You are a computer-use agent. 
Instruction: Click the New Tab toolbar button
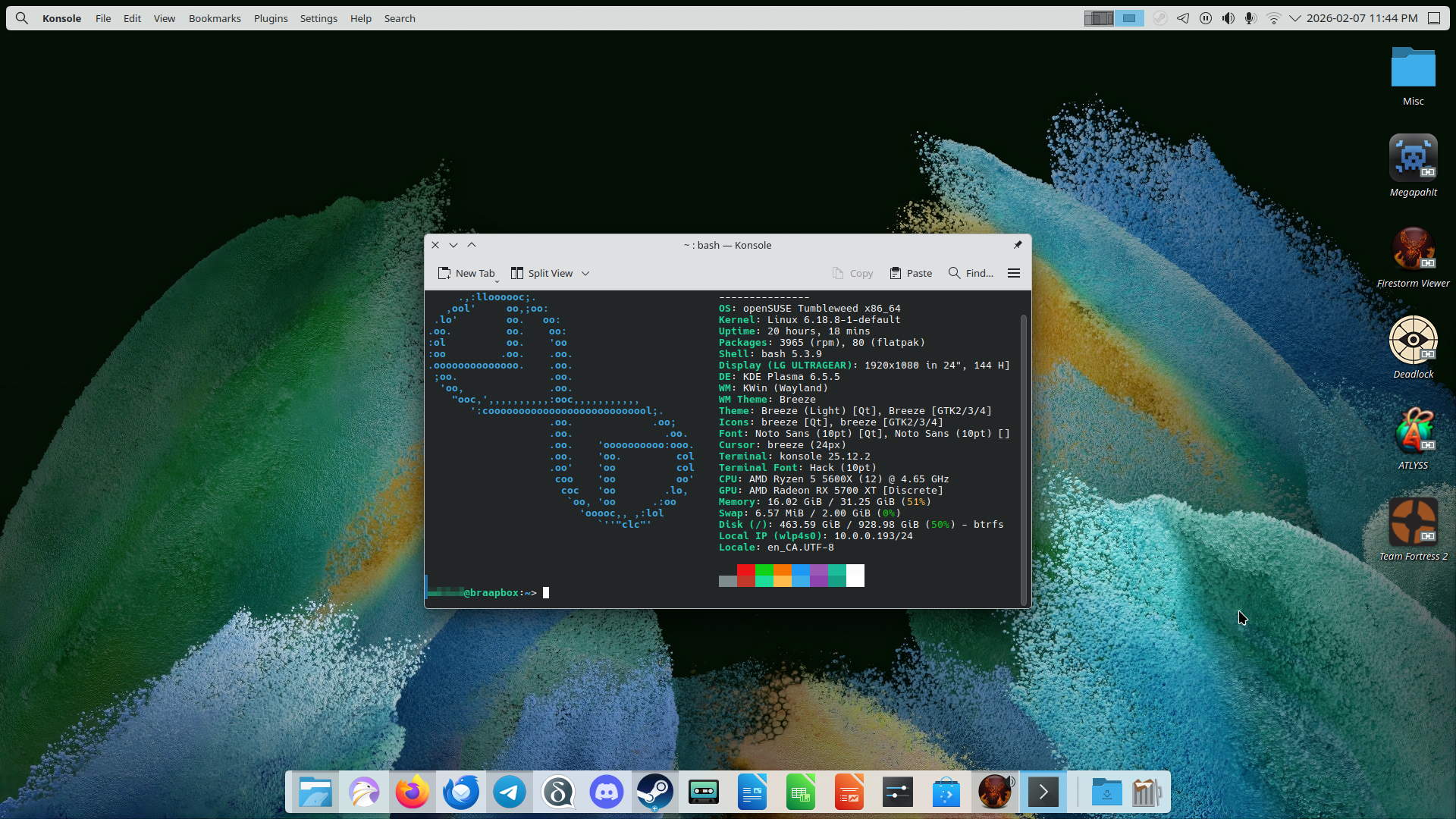coord(466,273)
